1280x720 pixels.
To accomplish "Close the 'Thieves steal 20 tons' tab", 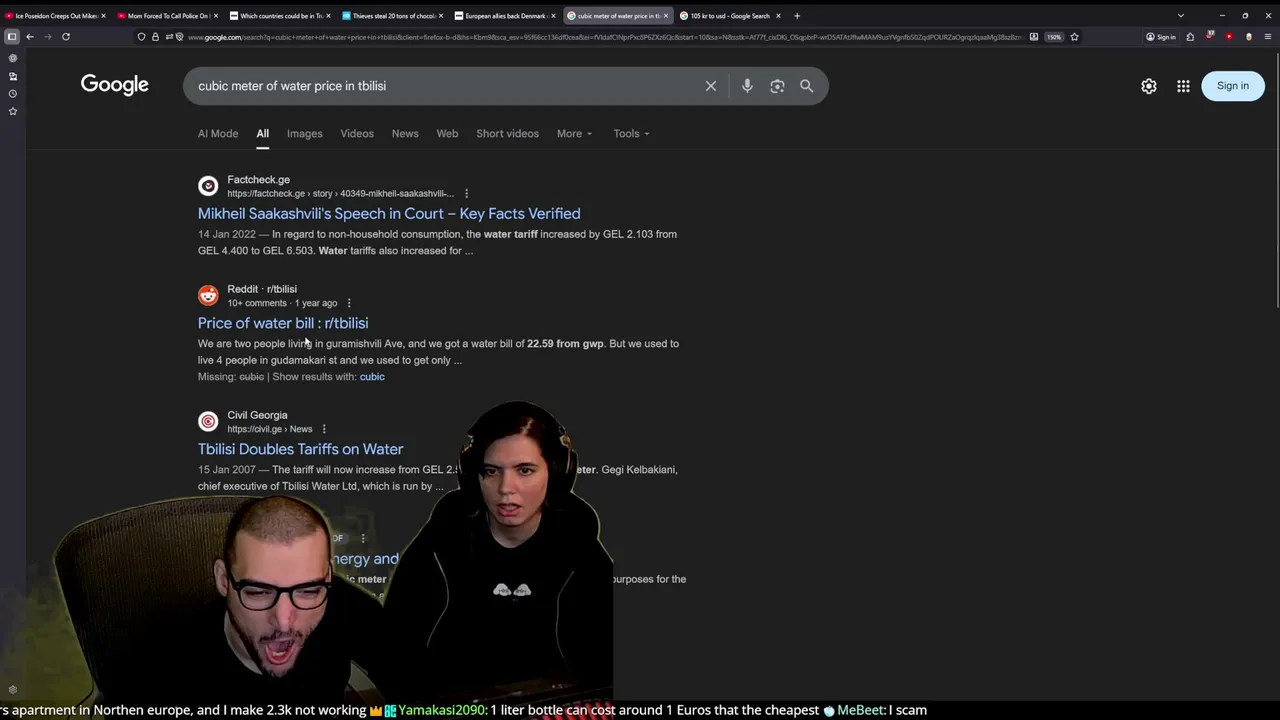I will pos(440,16).
